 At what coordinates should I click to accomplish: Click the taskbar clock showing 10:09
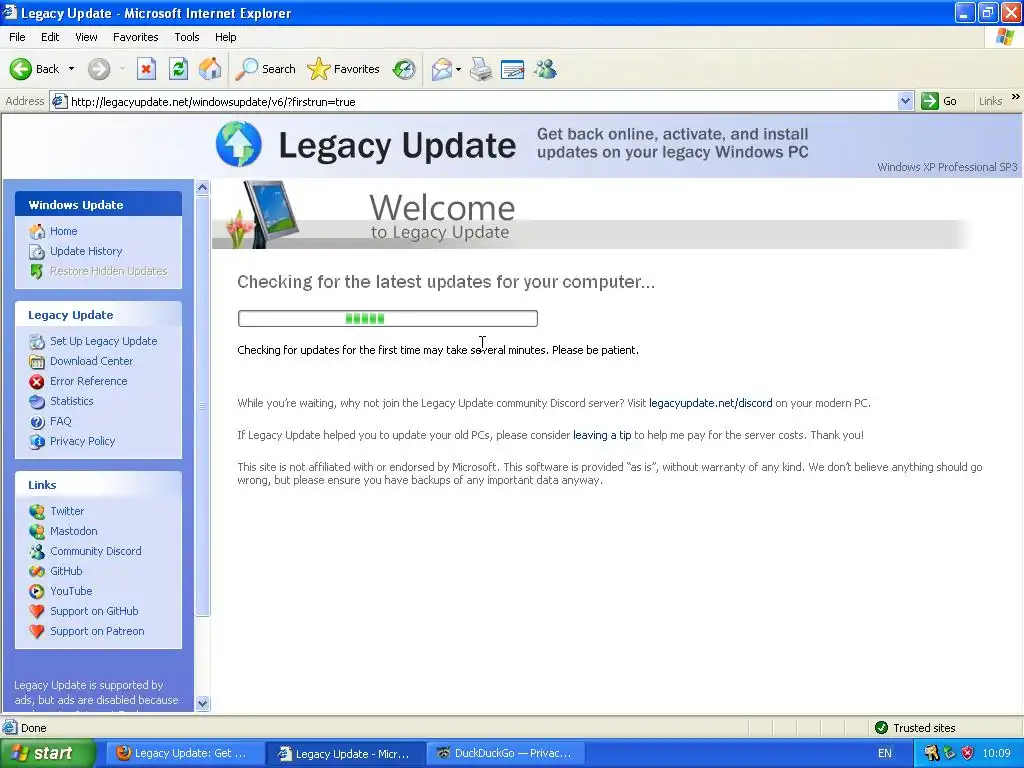coord(996,753)
